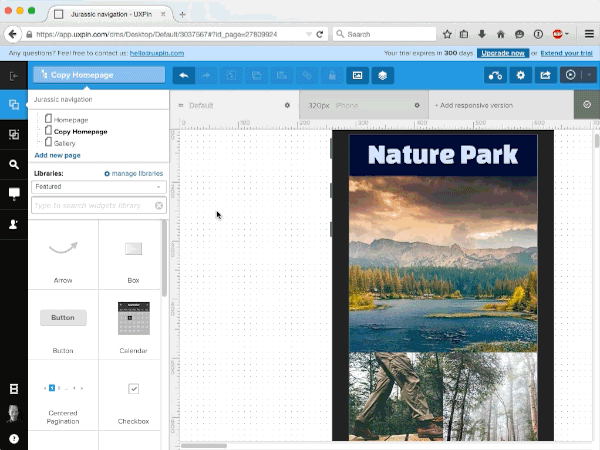Open settings gear on Default breakpoint
The height and width of the screenshot is (450, 600).
point(287,105)
